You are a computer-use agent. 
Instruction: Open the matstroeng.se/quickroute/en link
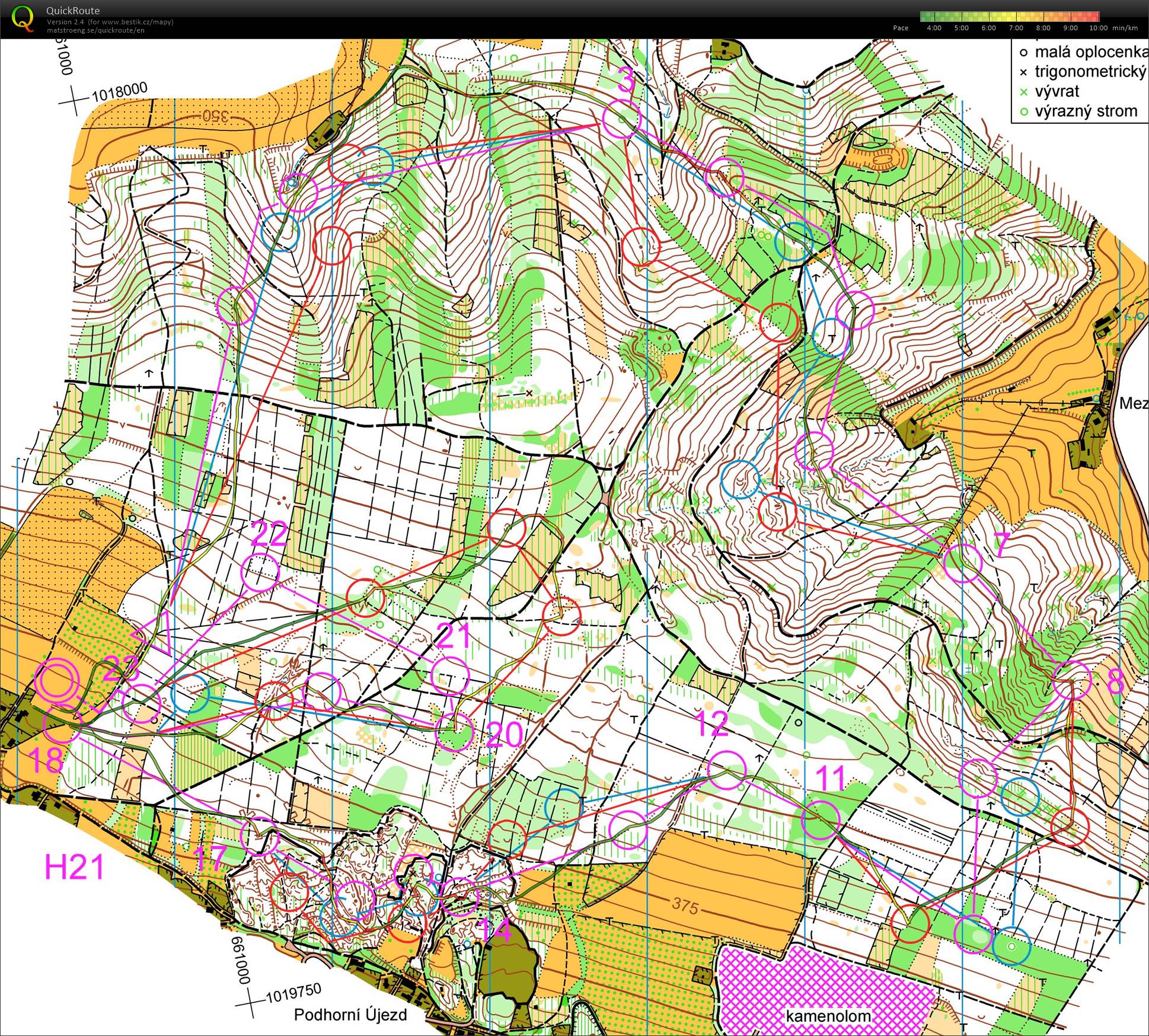[95, 30]
